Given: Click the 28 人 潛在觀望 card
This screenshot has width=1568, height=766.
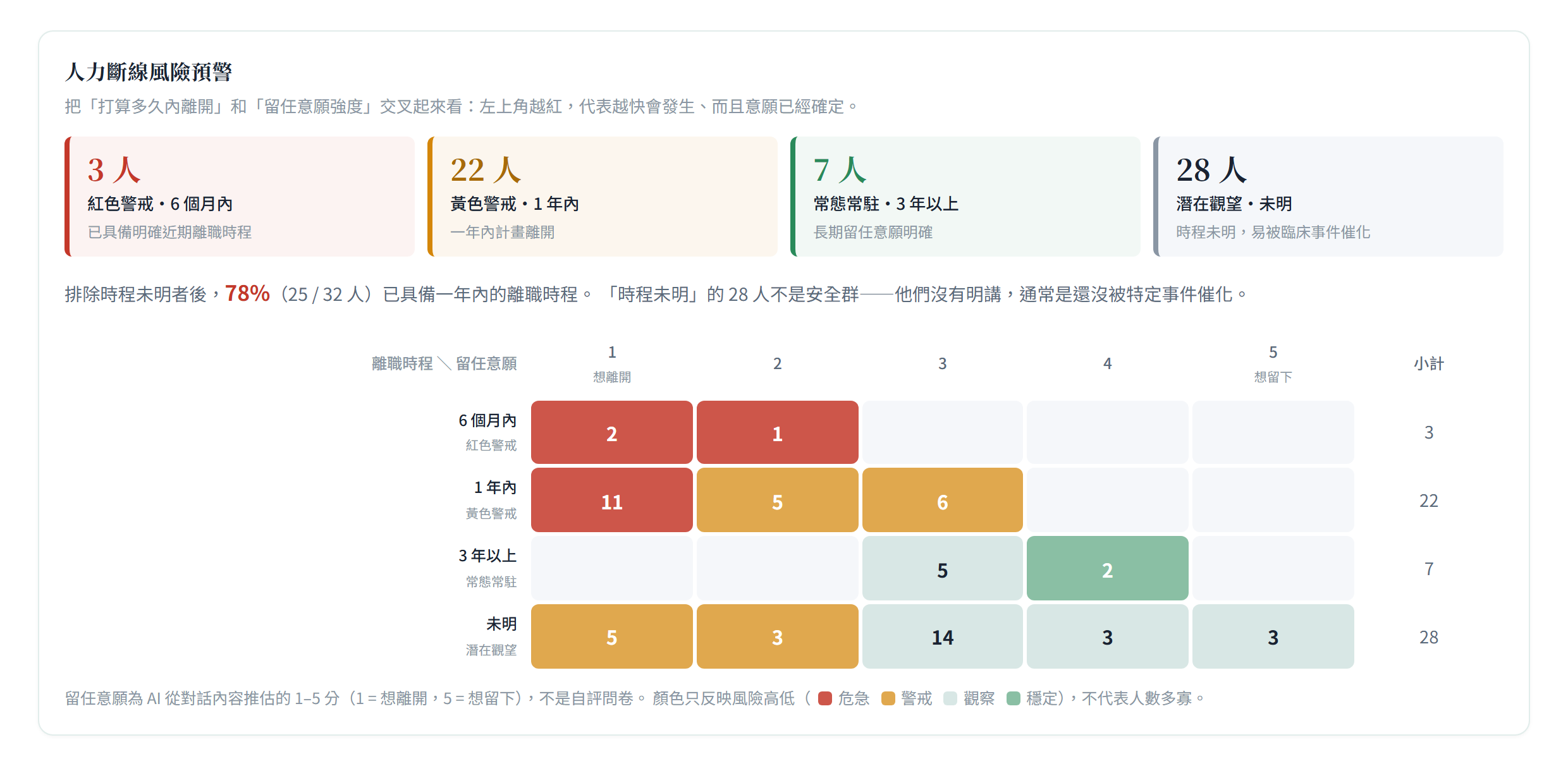Looking at the screenshot, I should tap(1328, 197).
